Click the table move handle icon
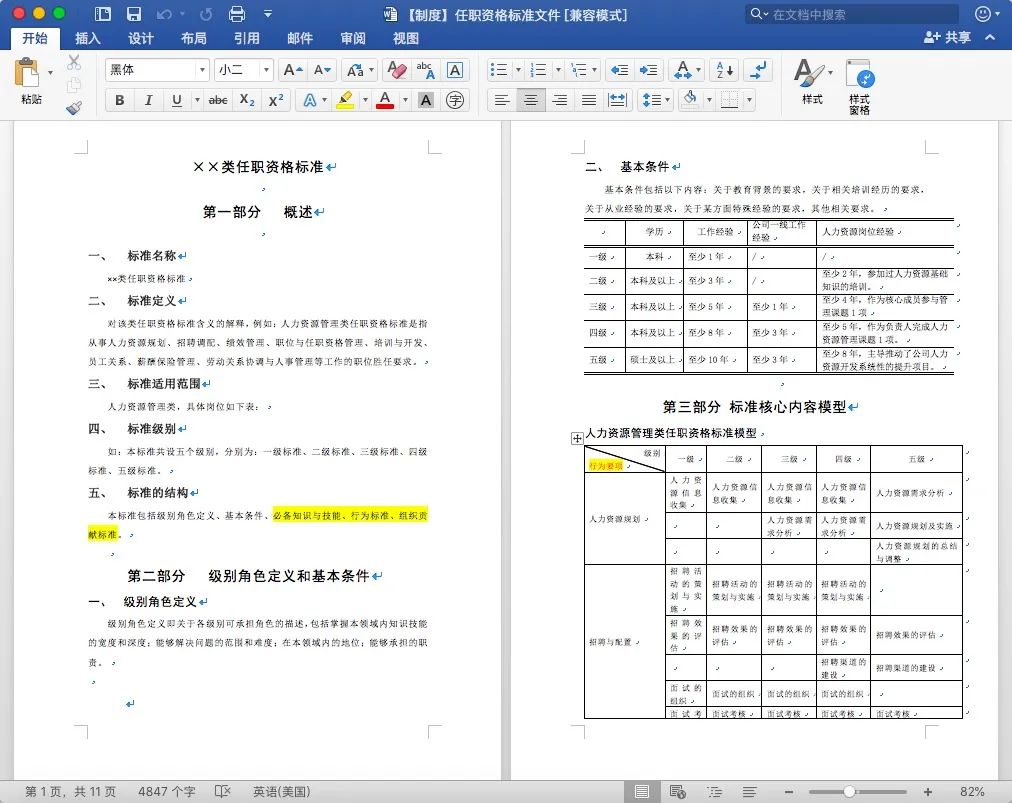The height and width of the screenshot is (803, 1012). click(577, 438)
